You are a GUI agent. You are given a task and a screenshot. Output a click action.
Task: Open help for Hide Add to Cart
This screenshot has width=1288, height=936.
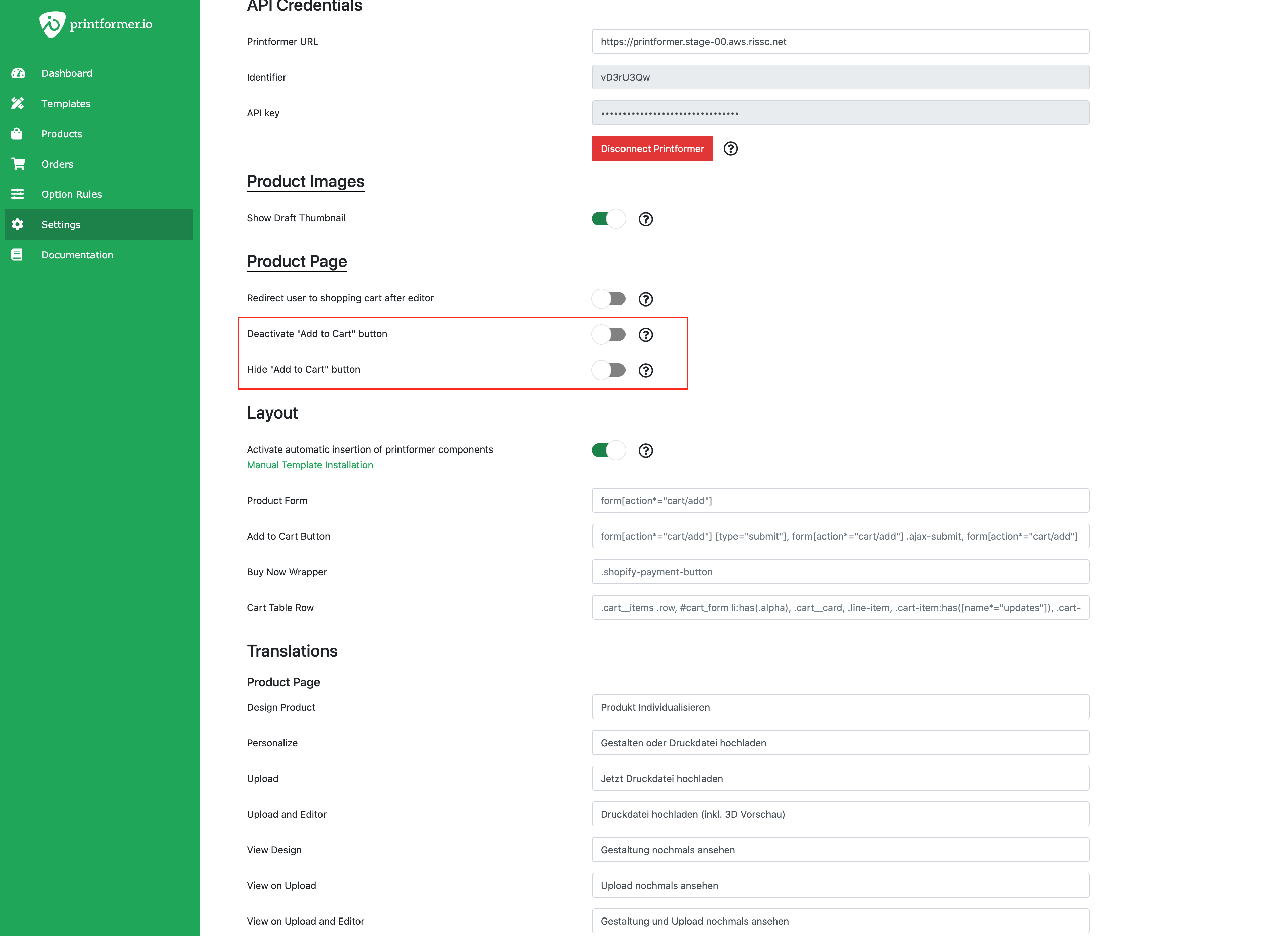(645, 370)
